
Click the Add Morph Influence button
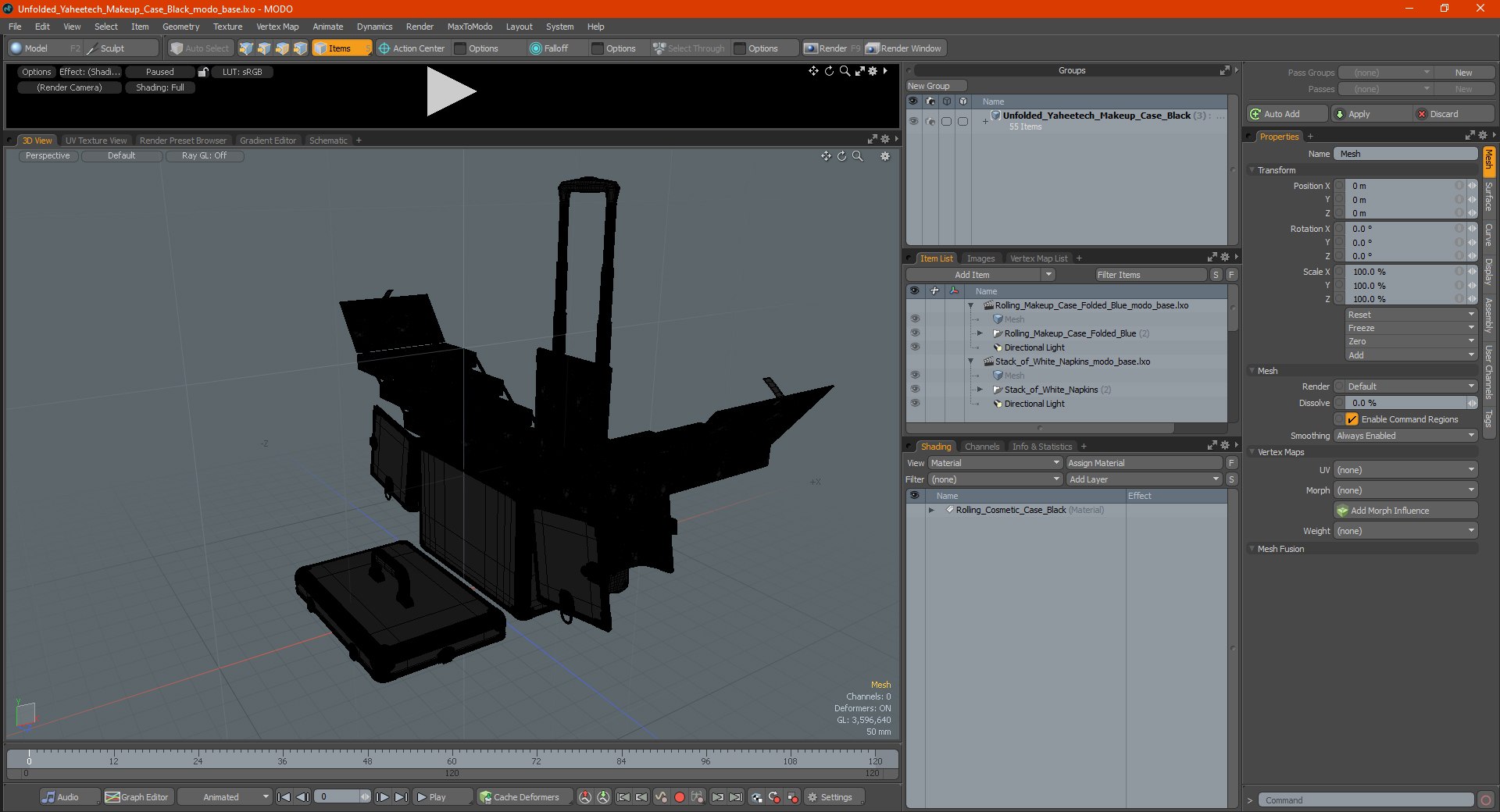[x=1405, y=511]
